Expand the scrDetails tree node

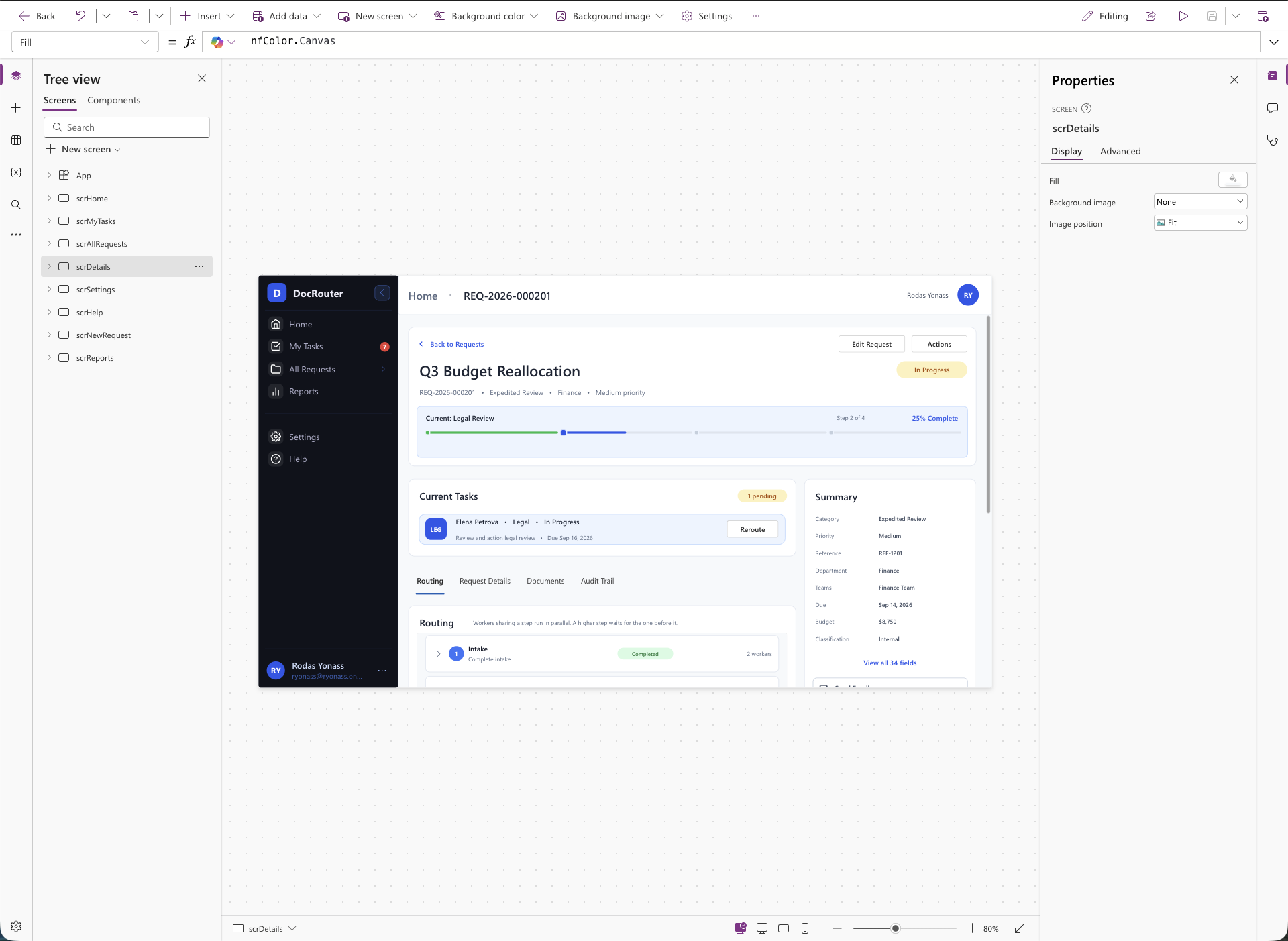tap(49, 266)
